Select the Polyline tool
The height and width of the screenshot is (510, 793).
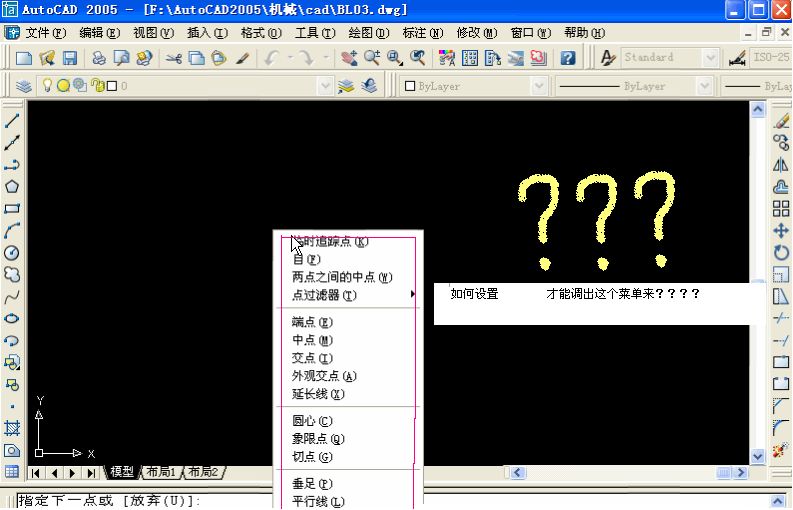[12, 165]
